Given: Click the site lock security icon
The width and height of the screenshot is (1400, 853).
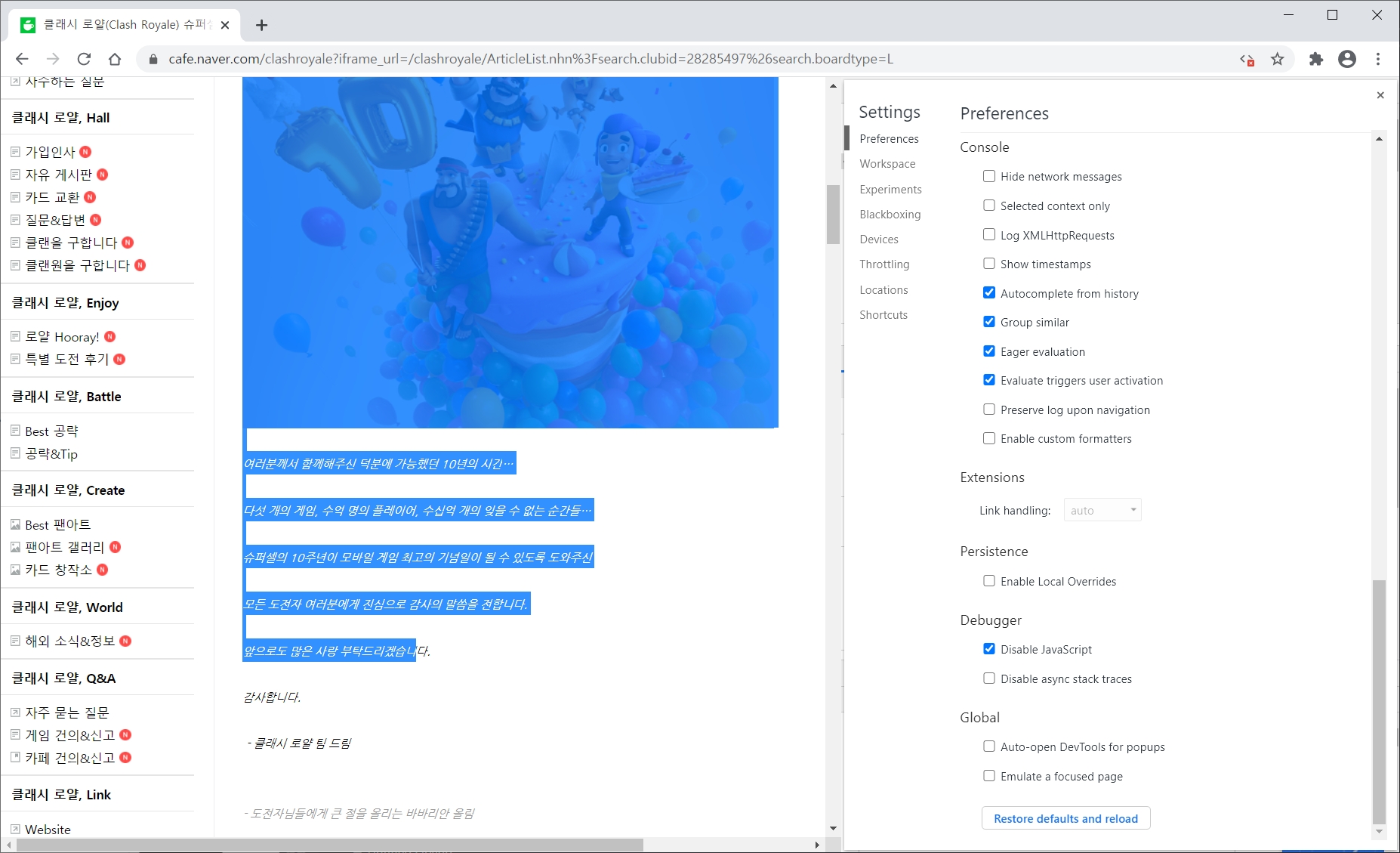Looking at the screenshot, I should pos(153,59).
